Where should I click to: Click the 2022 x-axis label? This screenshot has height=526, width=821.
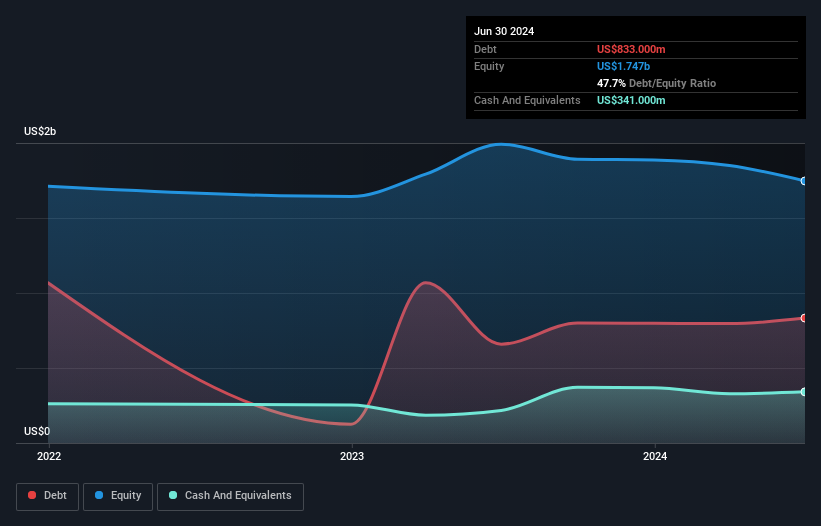[x=49, y=456]
